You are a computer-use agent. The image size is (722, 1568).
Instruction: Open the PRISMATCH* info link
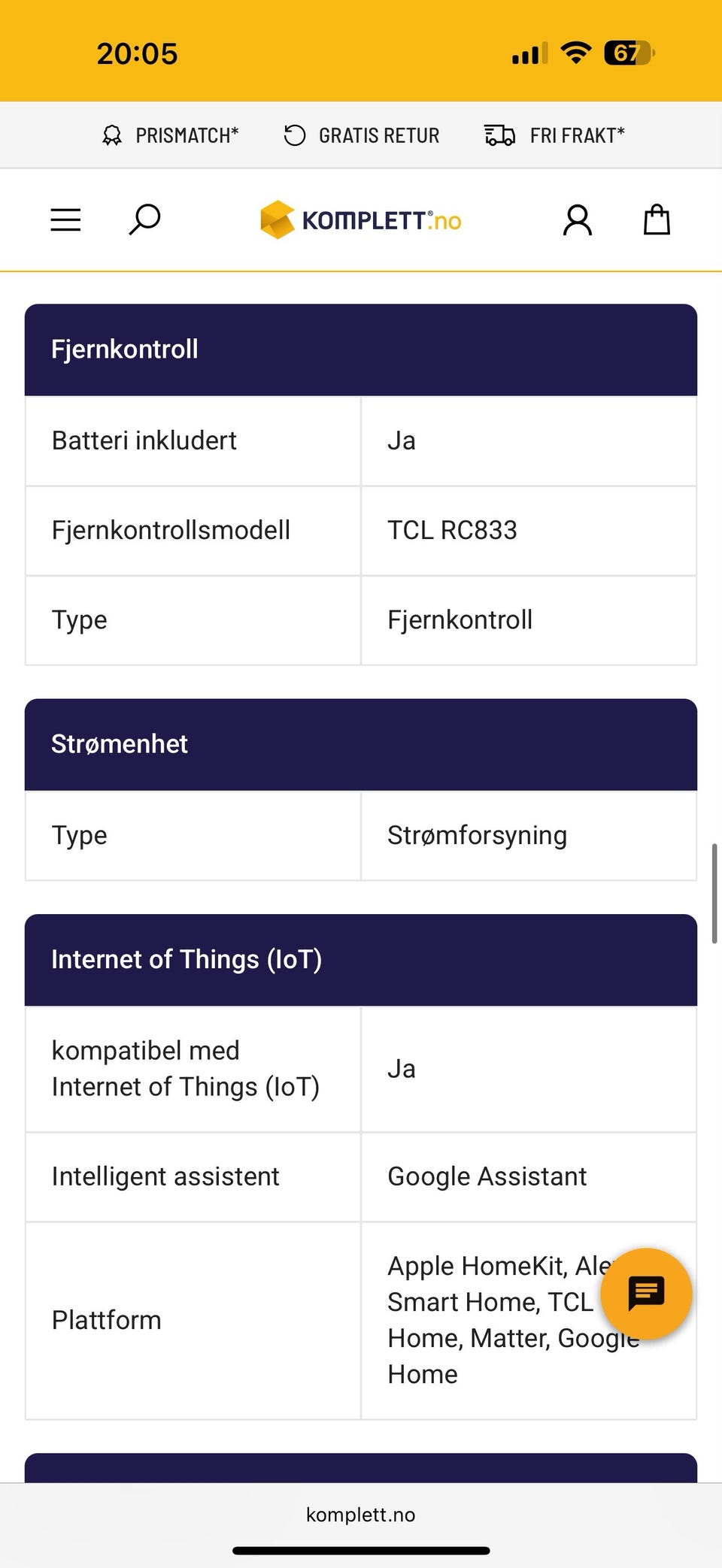pos(187,135)
